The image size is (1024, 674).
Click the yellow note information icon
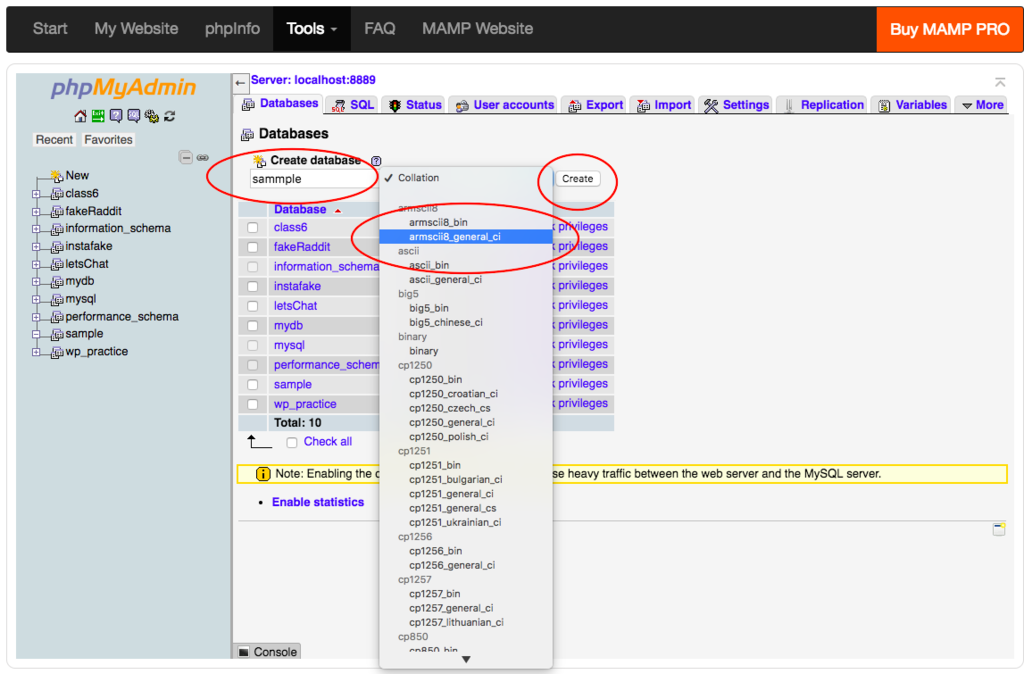coord(263,474)
